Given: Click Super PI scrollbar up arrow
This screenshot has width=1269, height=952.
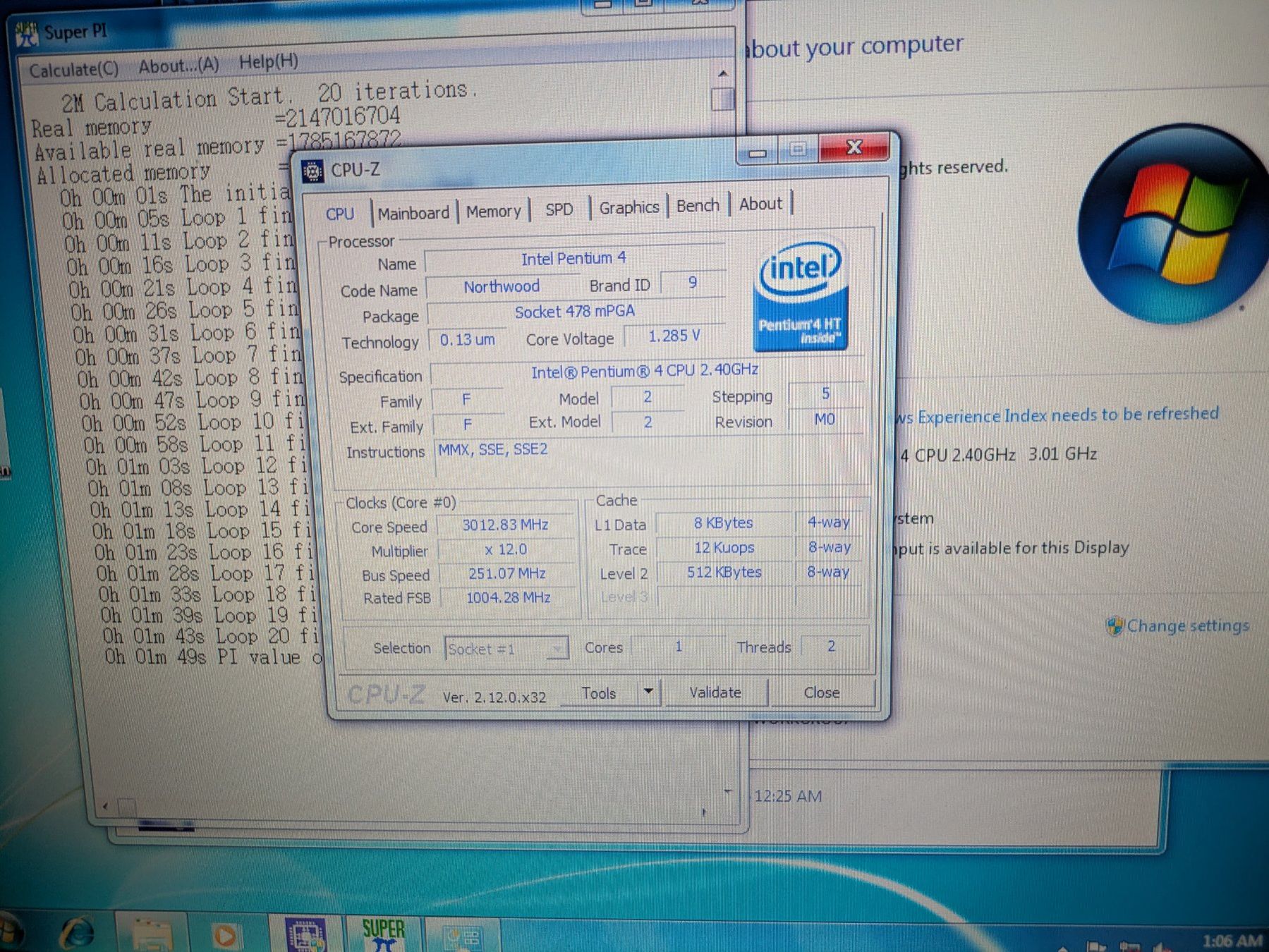Looking at the screenshot, I should click(x=722, y=73).
